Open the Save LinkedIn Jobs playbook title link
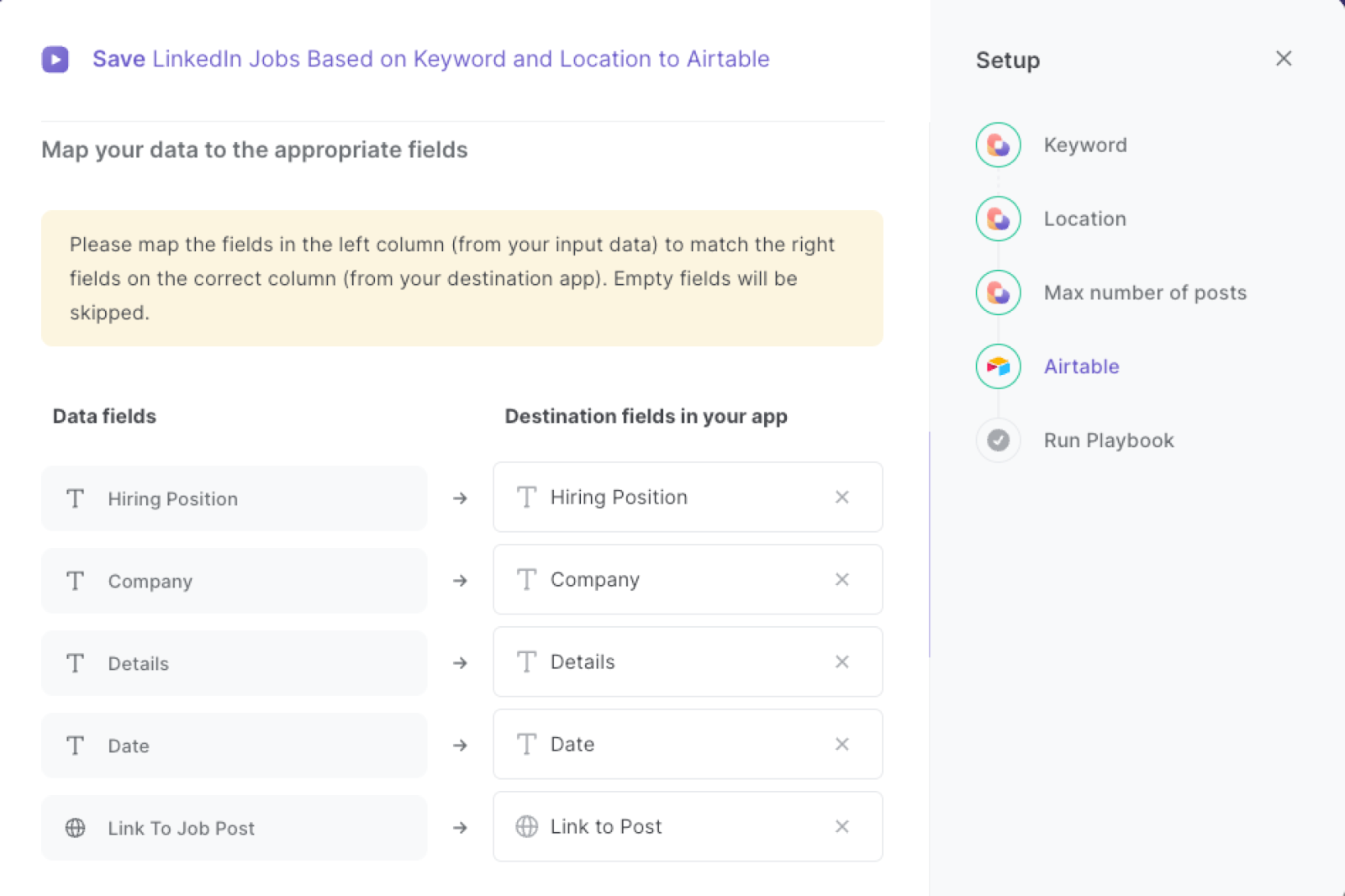Image resolution: width=1345 pixels, height=896 pixels. coord(431,59)
